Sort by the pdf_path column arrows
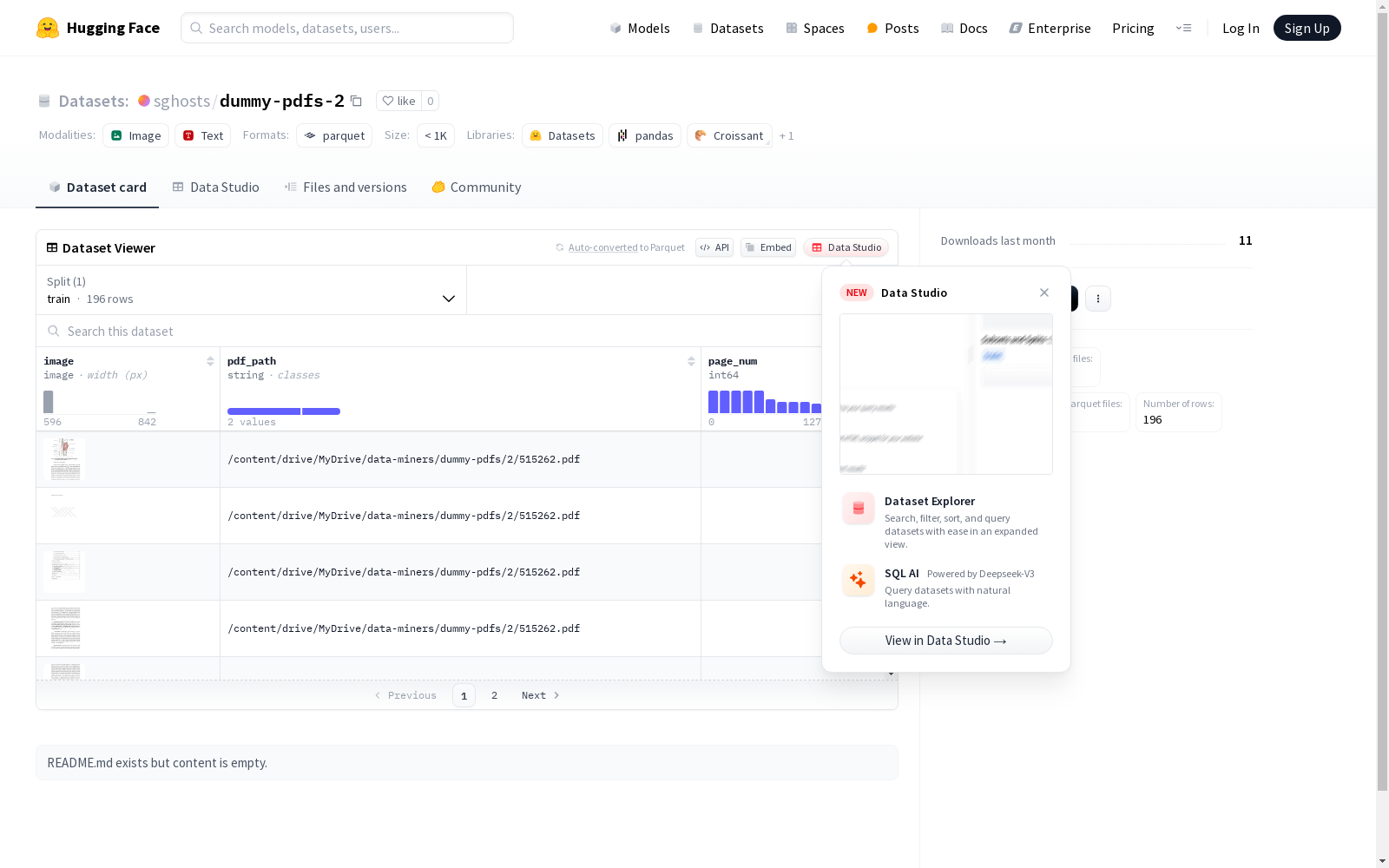Viewport: 1389px width, 868px height. pyautogui.click(x=691, y=361)
